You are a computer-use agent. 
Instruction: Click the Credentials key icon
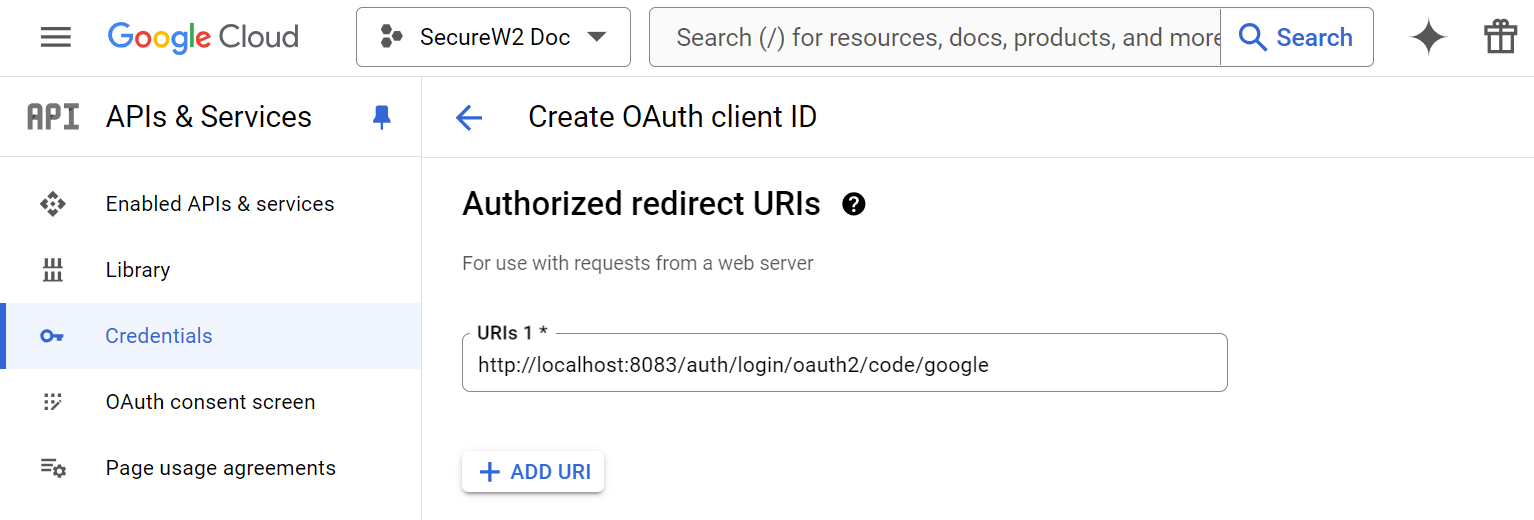point(52,336)
